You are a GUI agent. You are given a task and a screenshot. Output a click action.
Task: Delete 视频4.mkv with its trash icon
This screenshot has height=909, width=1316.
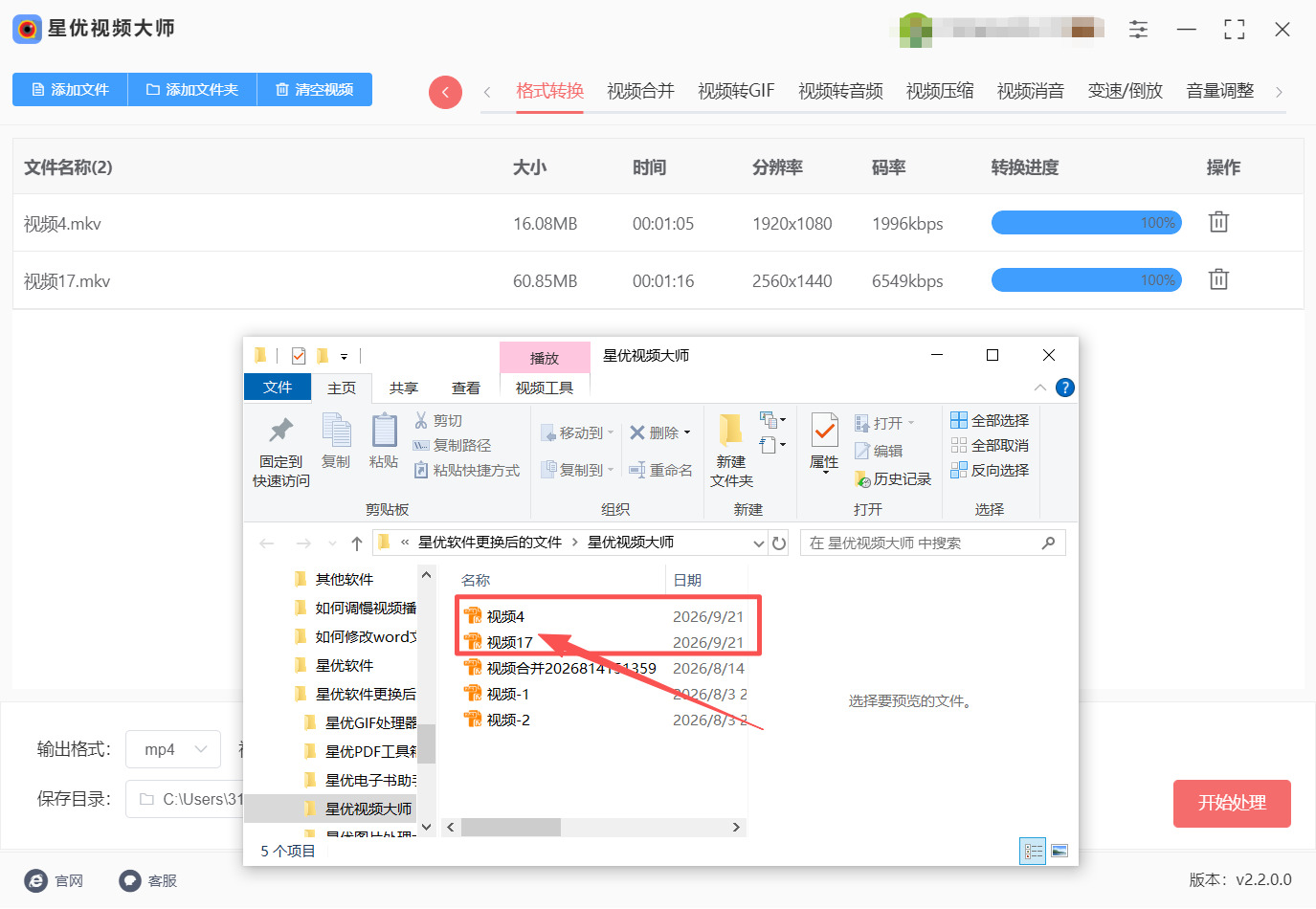1218,222
